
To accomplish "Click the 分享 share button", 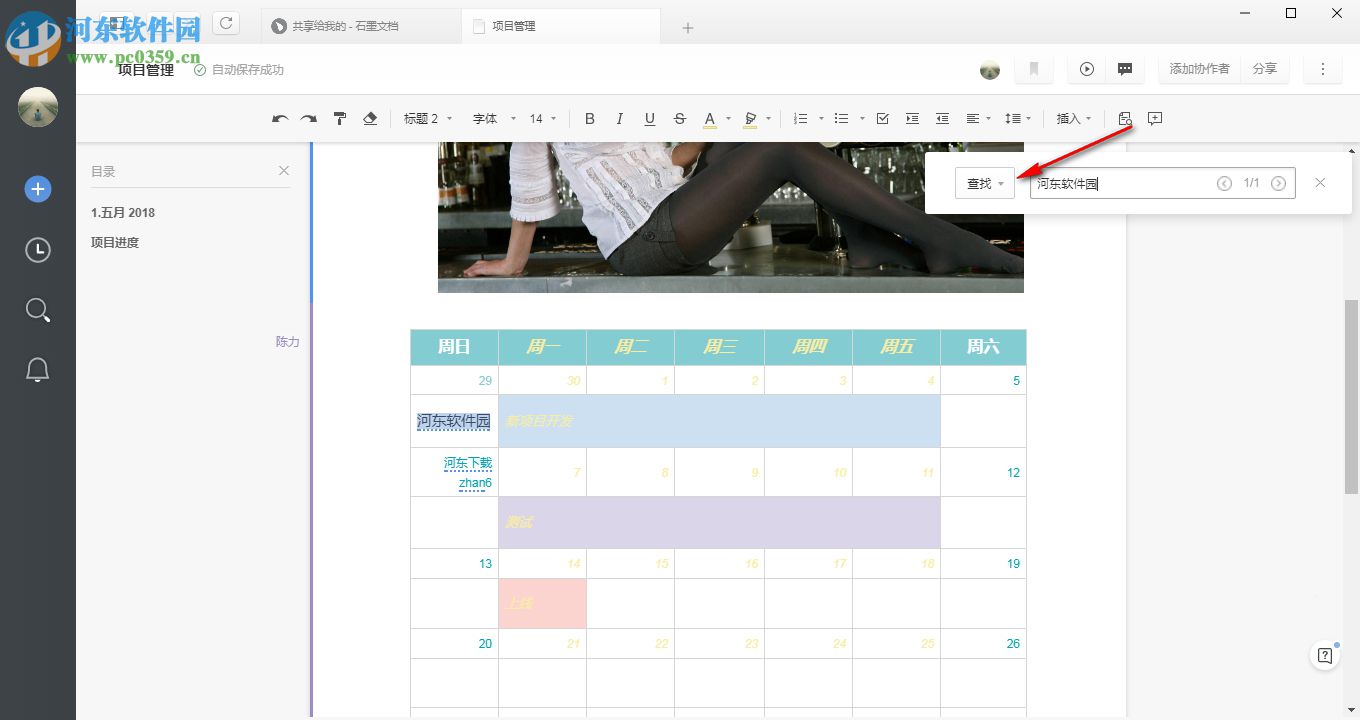I will (x=1265, y=69).
